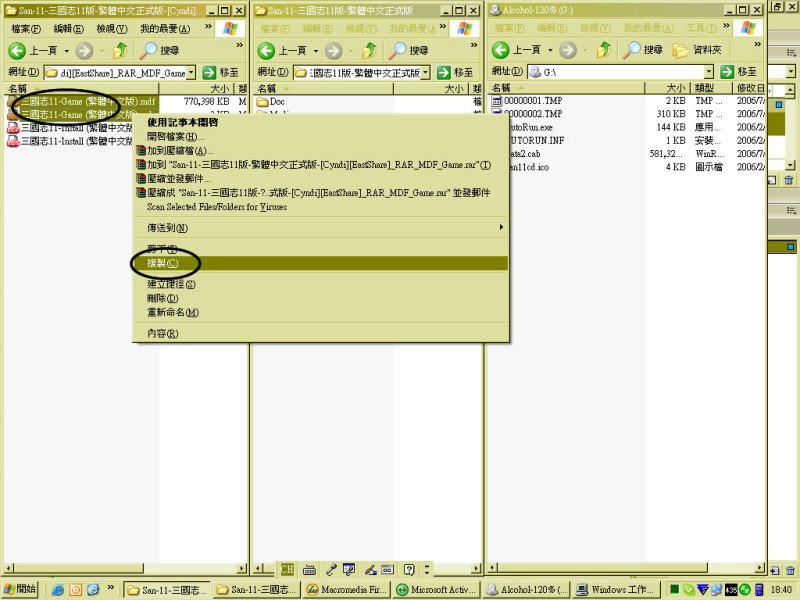Viewport: 800px width, 600px height.
Task: Click the IME help question-mark icon
Action: pos(409,569)
